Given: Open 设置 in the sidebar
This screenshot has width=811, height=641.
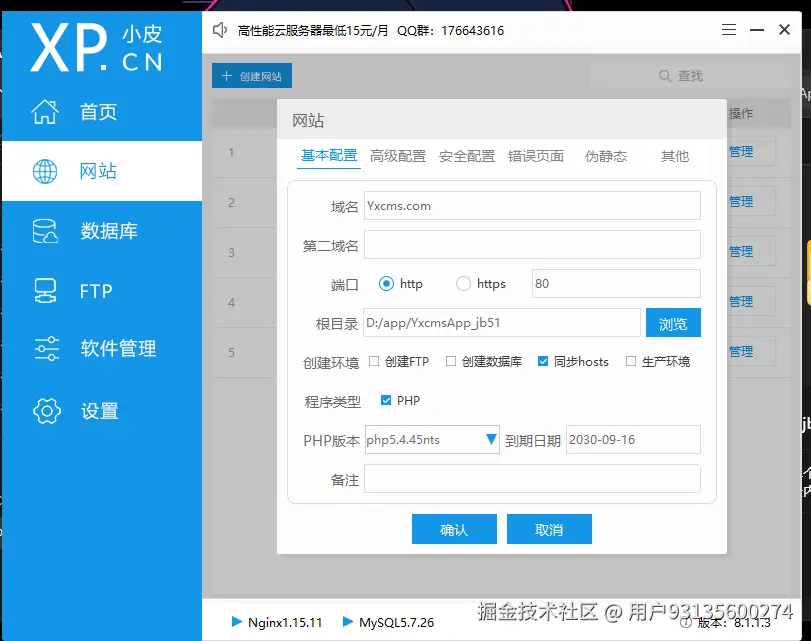Looking at the screenshot, I should (x=102, y=411).
